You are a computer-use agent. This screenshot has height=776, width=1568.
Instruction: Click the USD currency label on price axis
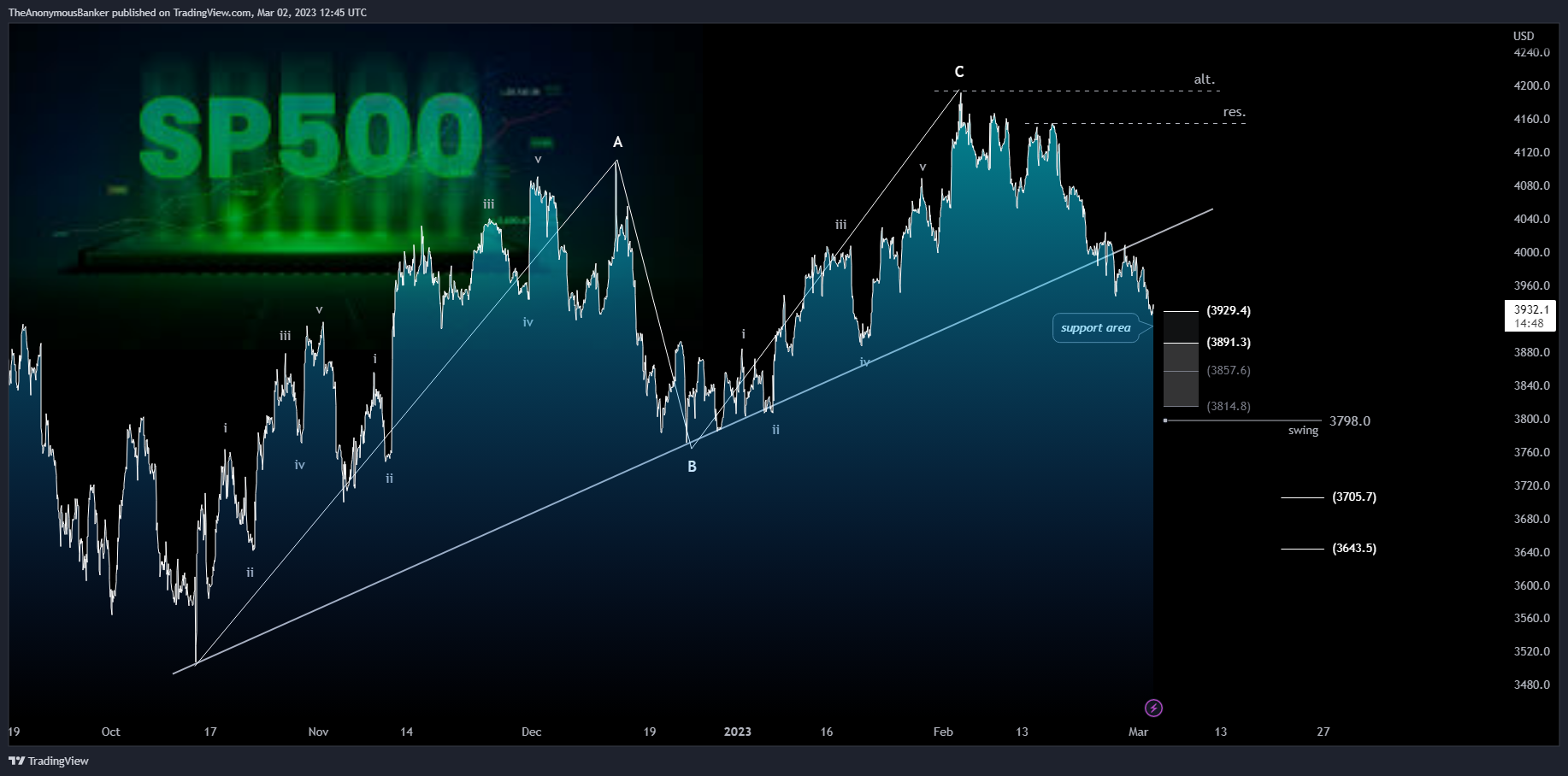(x=1524, y=36)
